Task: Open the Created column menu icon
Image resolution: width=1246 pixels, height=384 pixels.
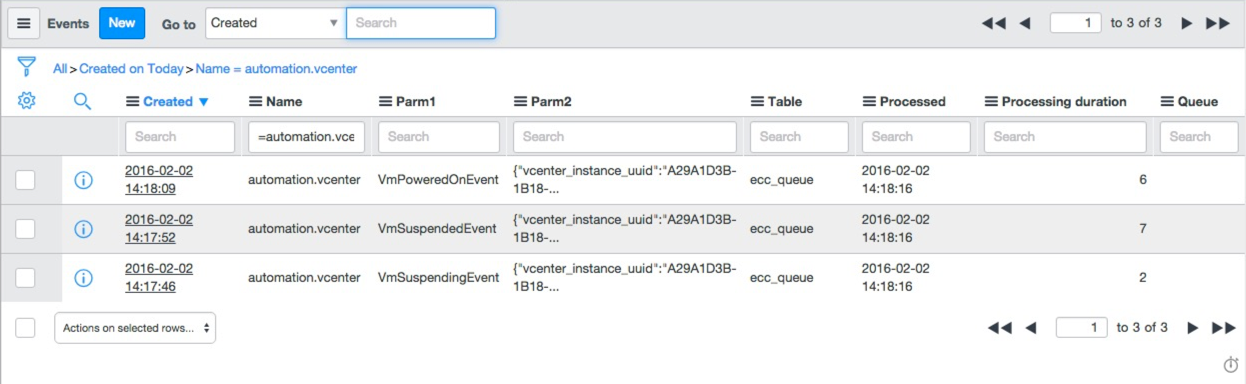Action: tap(132, 101)
